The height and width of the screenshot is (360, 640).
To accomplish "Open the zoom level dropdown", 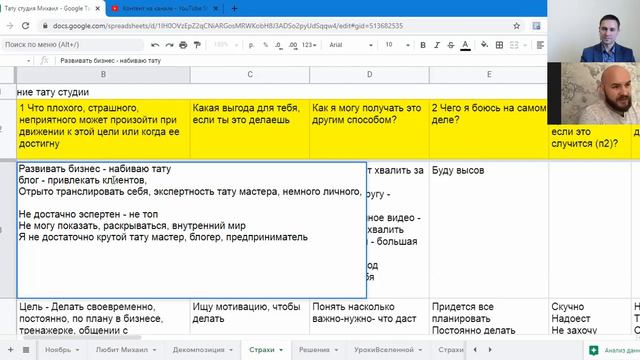I will (226, 45).
